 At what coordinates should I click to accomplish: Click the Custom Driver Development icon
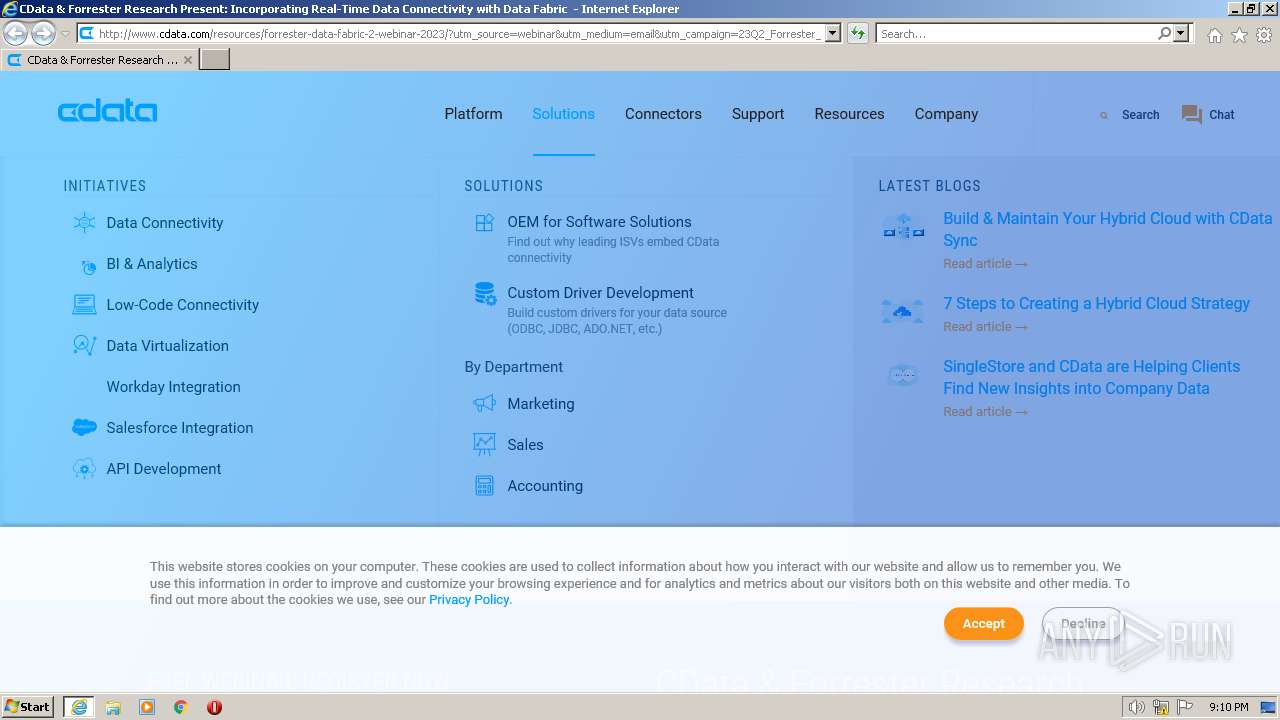(x=485, y=294)
